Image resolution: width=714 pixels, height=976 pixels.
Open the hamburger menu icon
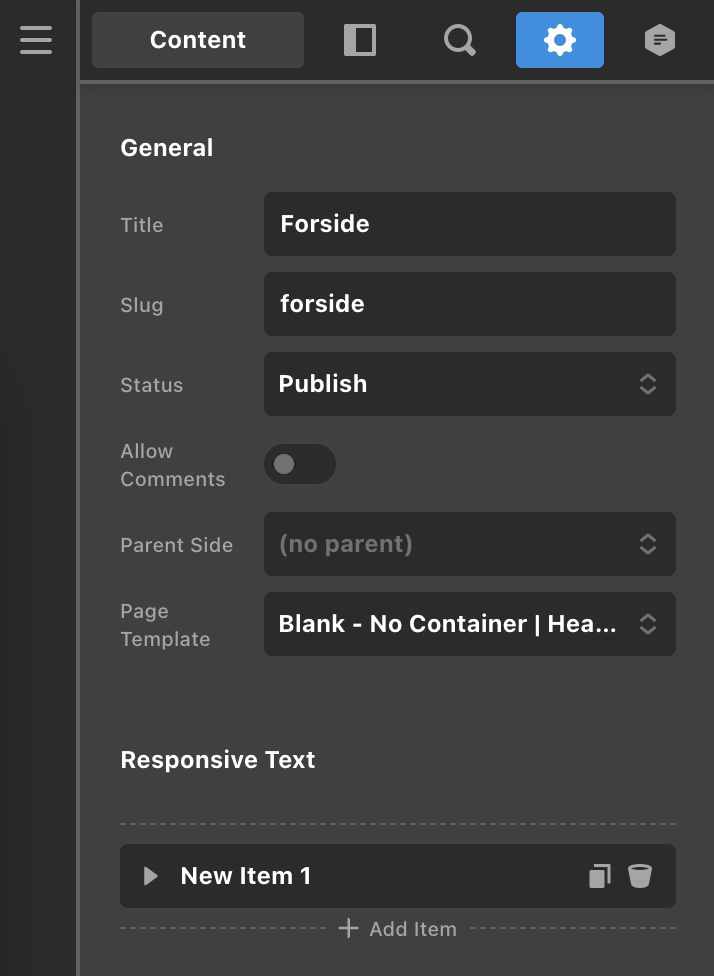(36, 40)
